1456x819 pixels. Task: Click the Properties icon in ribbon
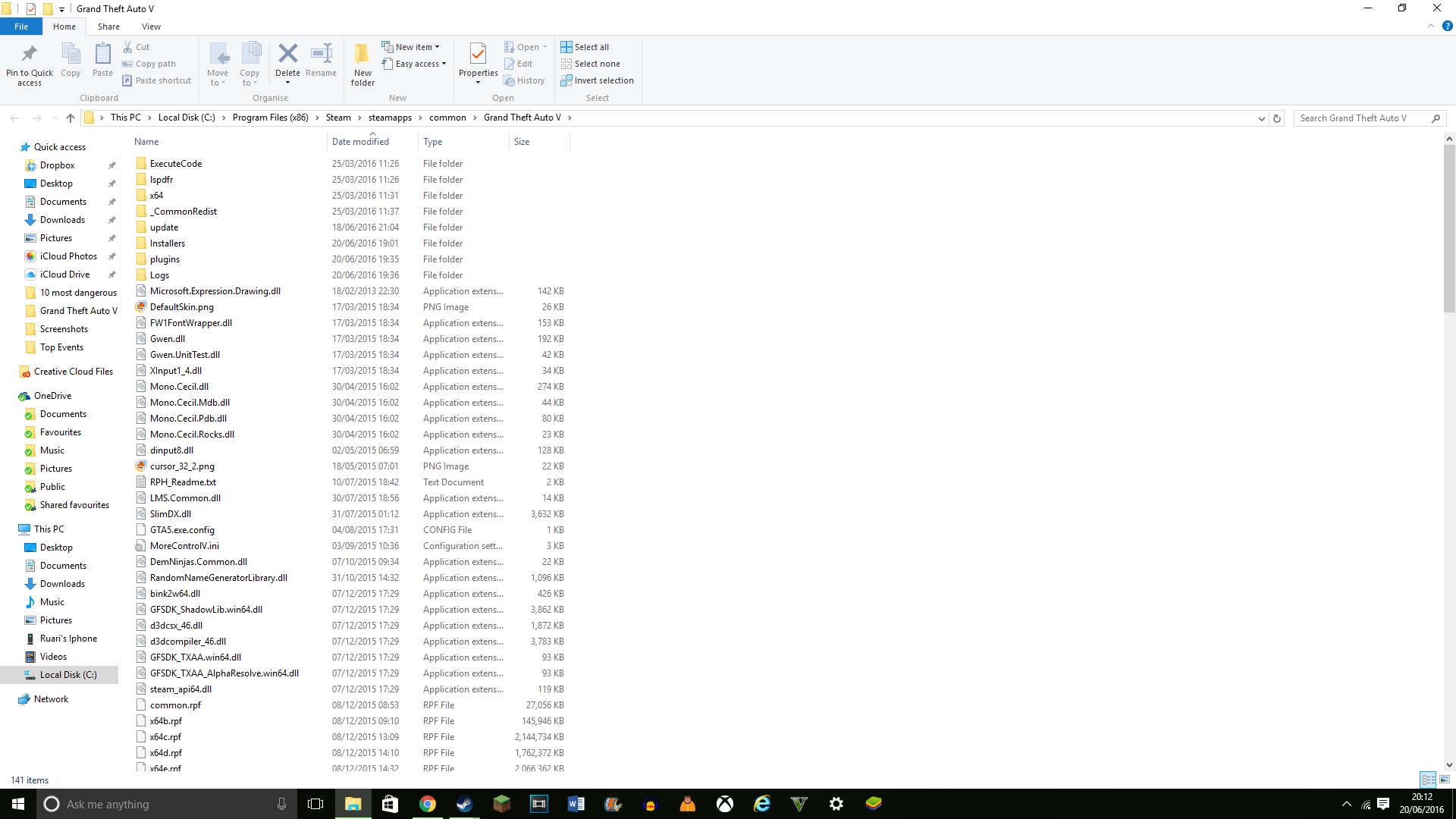[x=478, y=55]
